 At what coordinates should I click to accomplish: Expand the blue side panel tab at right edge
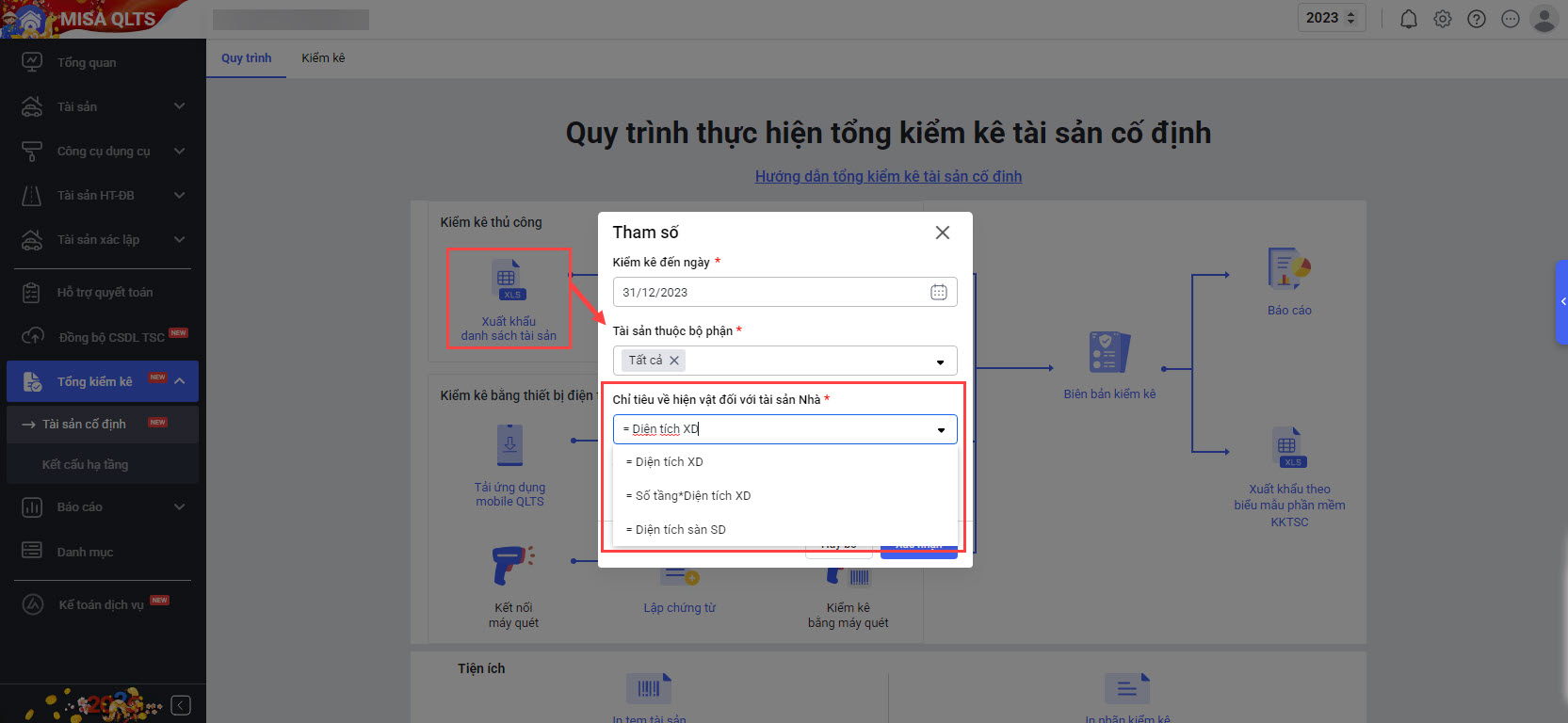[1561, 302]
